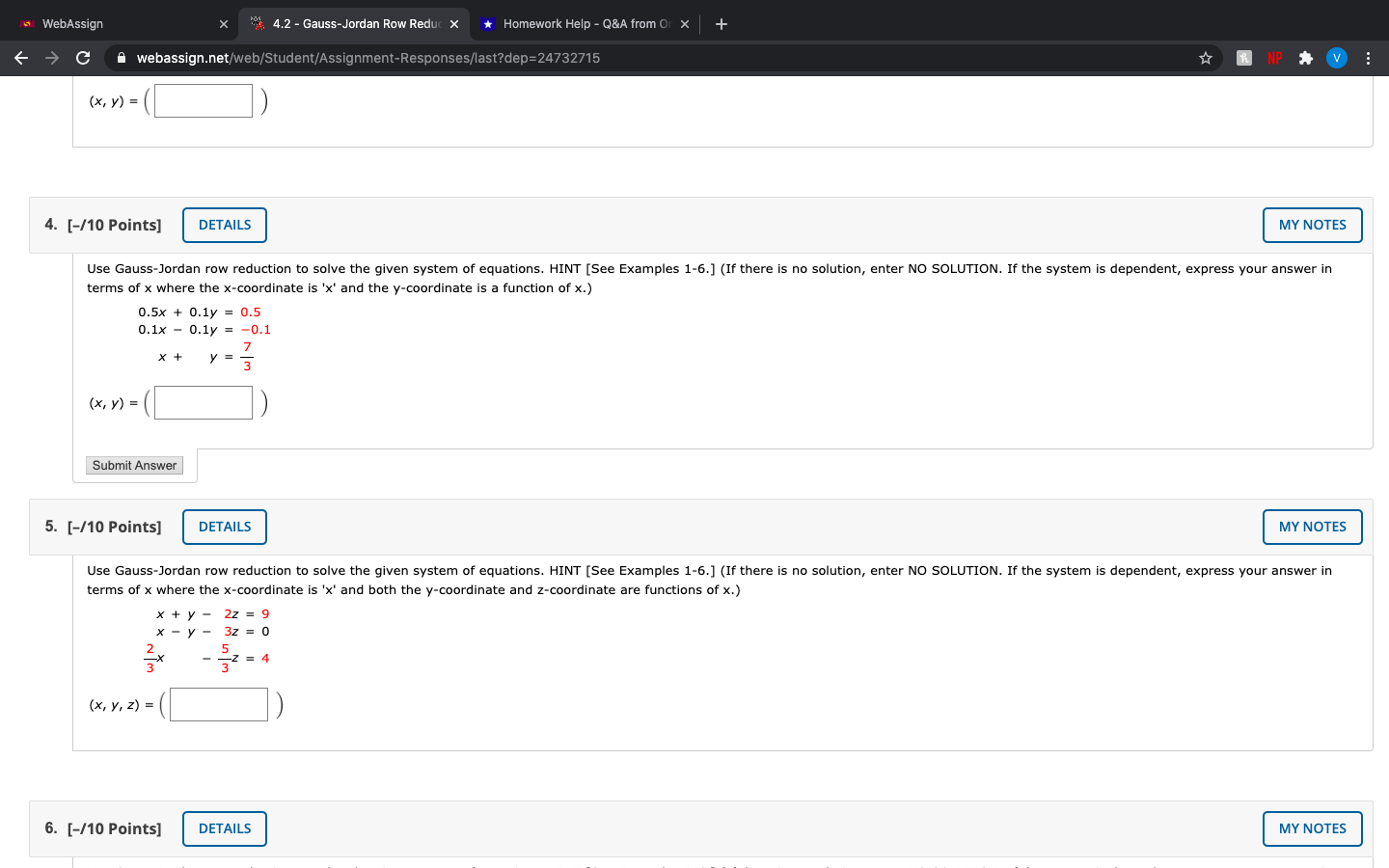
Task: Bookmark this page with the star icon
Action: tap(1206, 58)
